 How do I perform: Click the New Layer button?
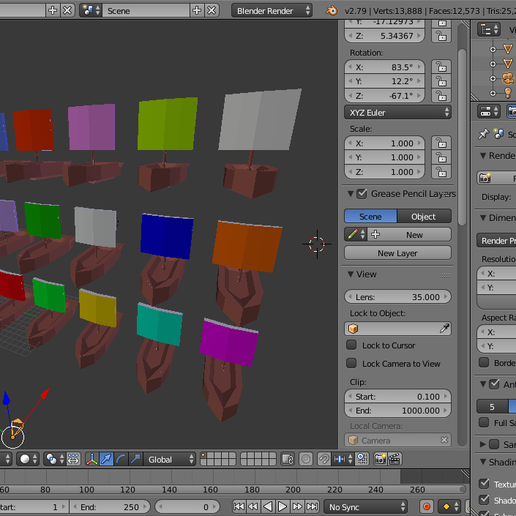point(398,253)
